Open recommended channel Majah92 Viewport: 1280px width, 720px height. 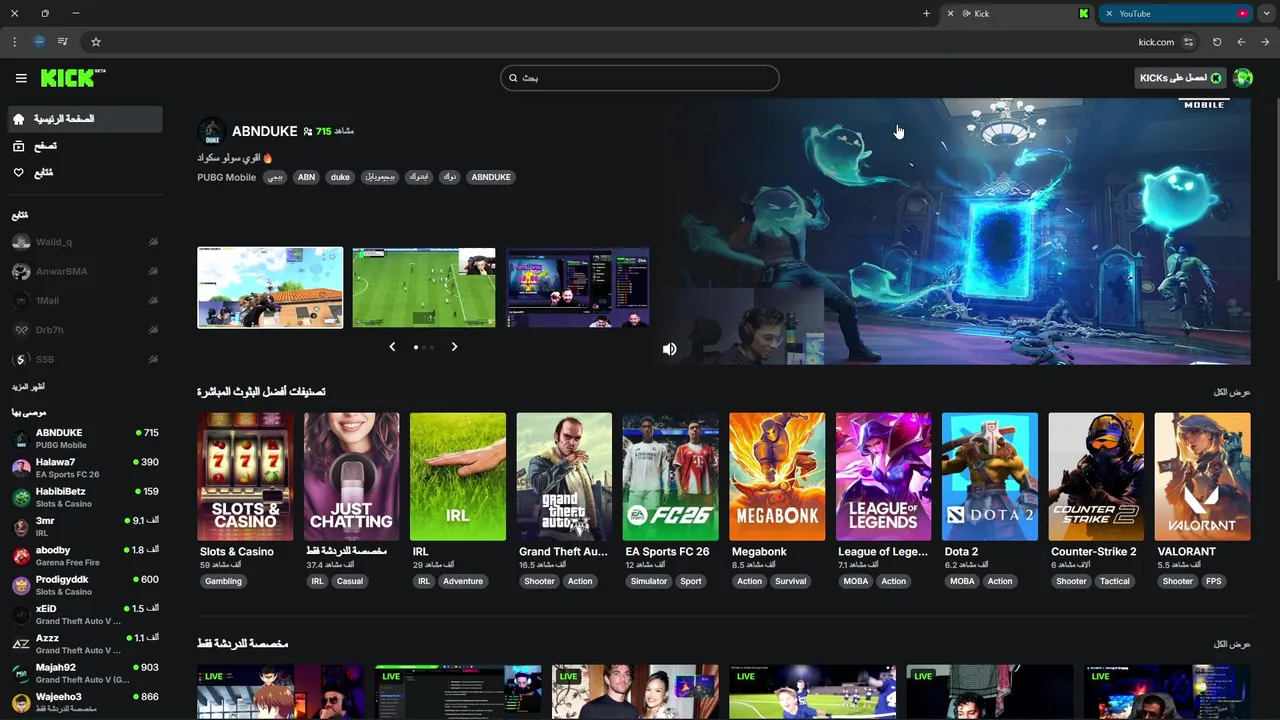[85, 673]
